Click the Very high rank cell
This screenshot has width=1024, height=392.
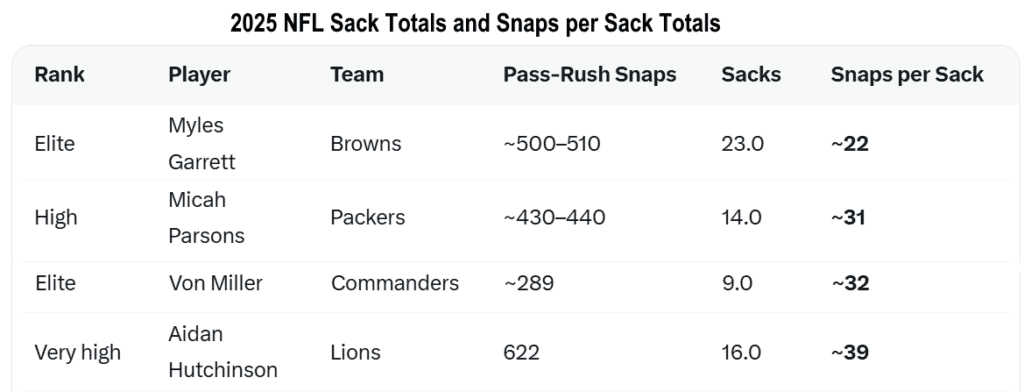tap(78, 352)
